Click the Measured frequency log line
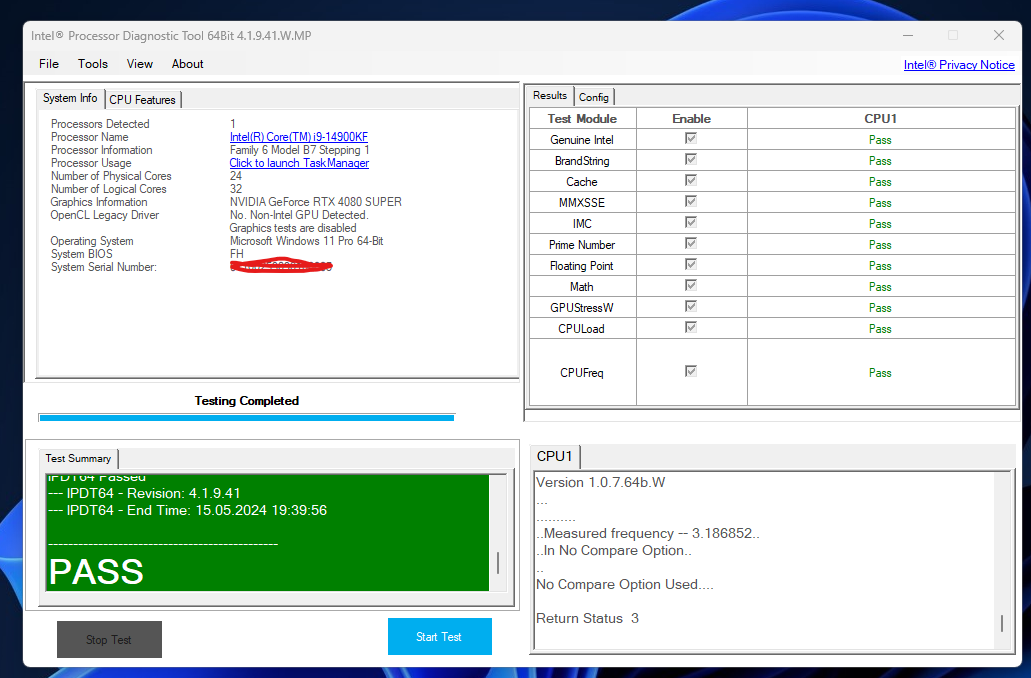 648,533
